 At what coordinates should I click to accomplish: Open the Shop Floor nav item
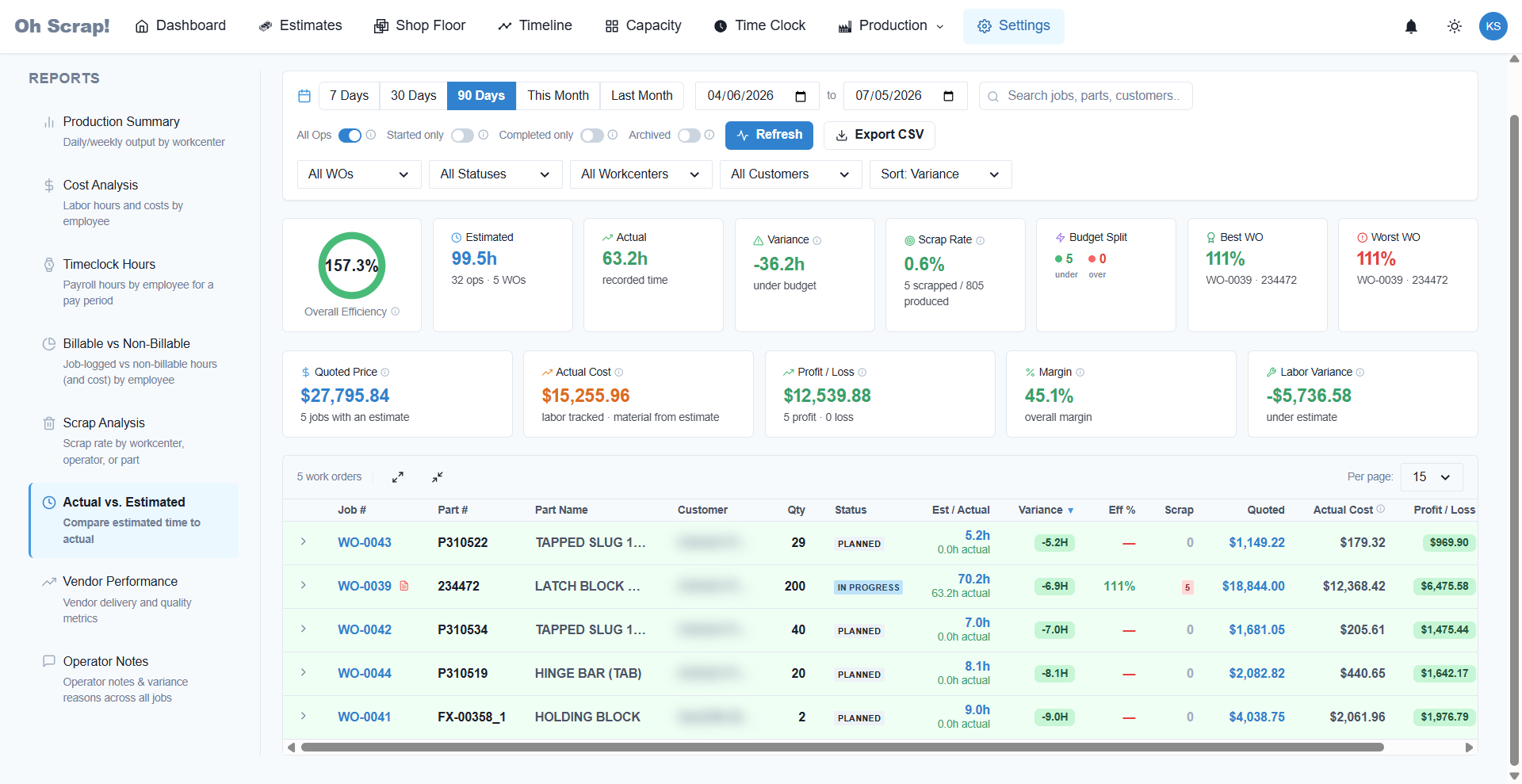coord(420,26)
